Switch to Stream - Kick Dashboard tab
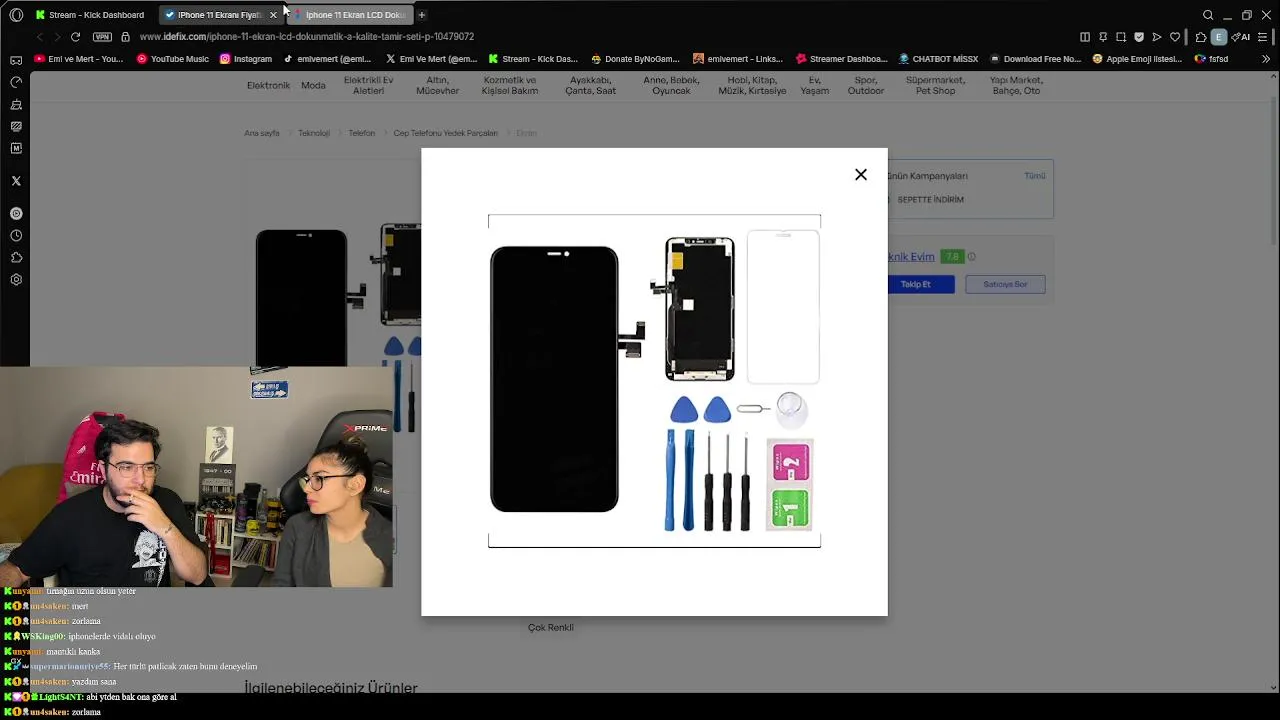This screenshot has width=1280, height=720. click(x=89, y=15)
